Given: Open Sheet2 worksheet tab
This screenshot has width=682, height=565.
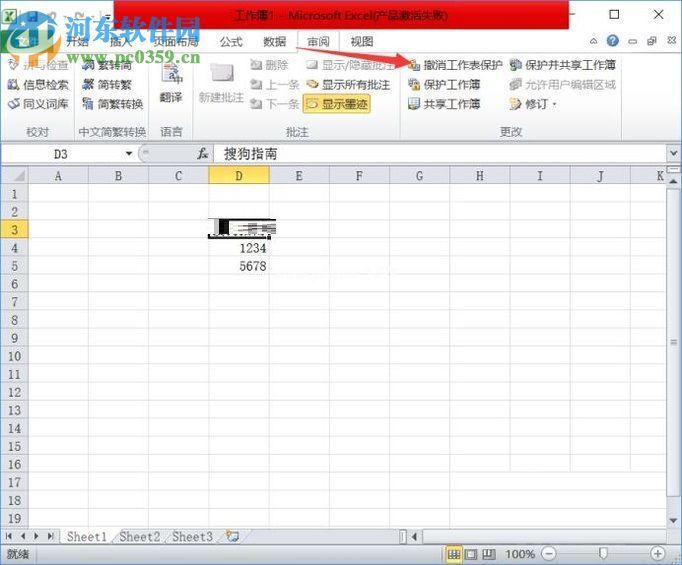Looking at the screenshot, I should pos(140,537).
